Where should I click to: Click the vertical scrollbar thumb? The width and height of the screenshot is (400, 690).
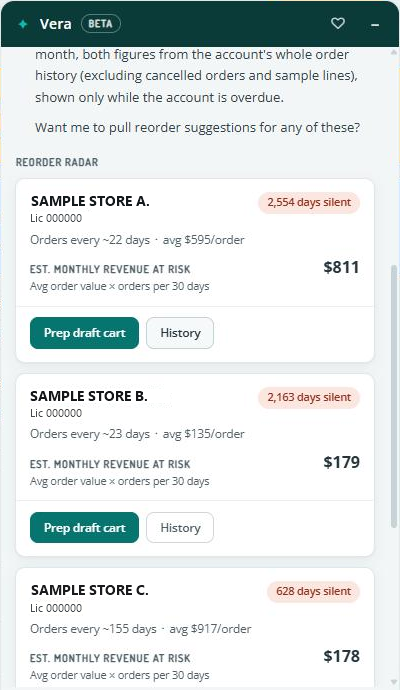[394, 396]
